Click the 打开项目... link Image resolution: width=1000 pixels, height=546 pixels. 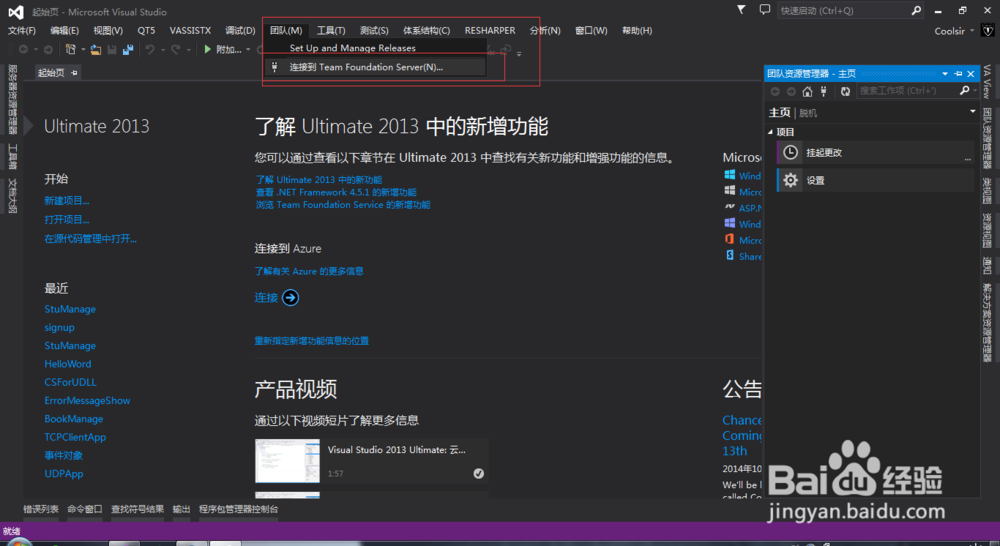[x=66, y=219]
